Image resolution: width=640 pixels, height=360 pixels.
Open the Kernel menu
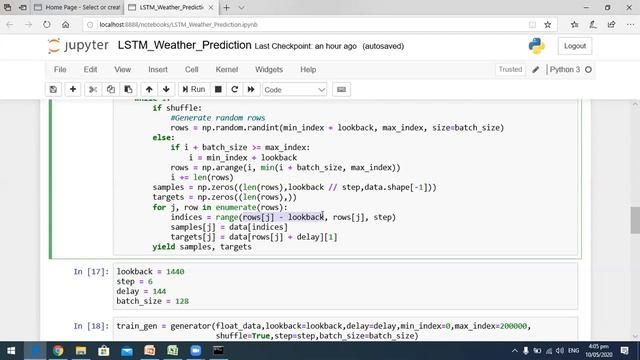(227, 69)
